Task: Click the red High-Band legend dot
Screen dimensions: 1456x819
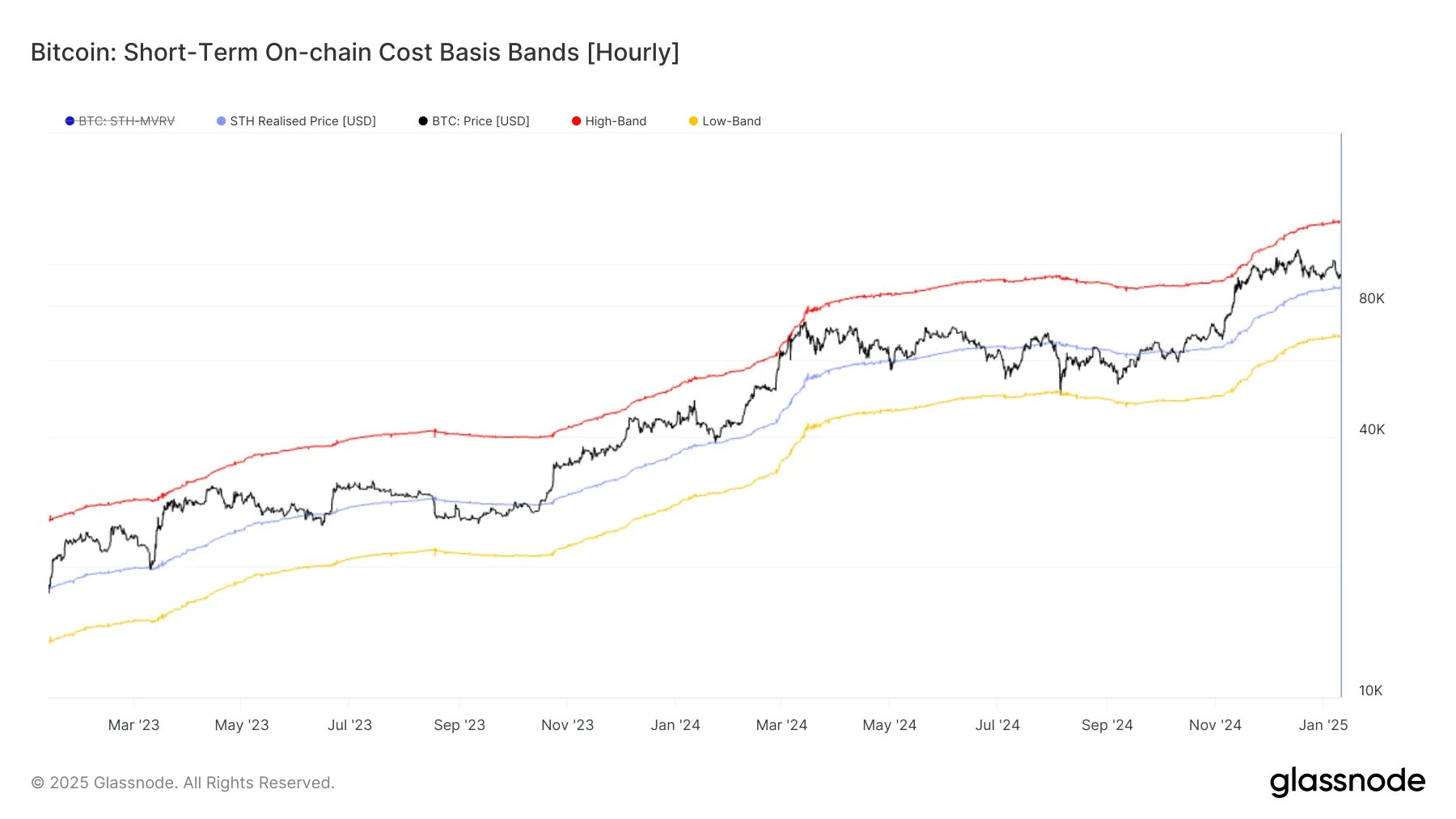Action: coord(576,121)
